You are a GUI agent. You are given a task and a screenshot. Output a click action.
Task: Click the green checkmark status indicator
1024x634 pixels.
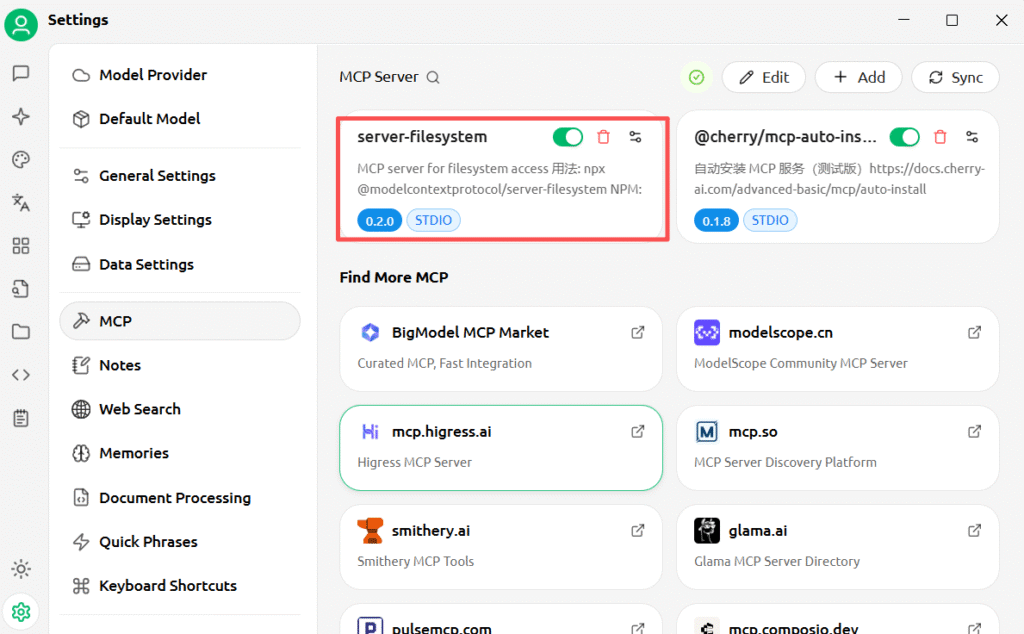click(x=697, y=77)
